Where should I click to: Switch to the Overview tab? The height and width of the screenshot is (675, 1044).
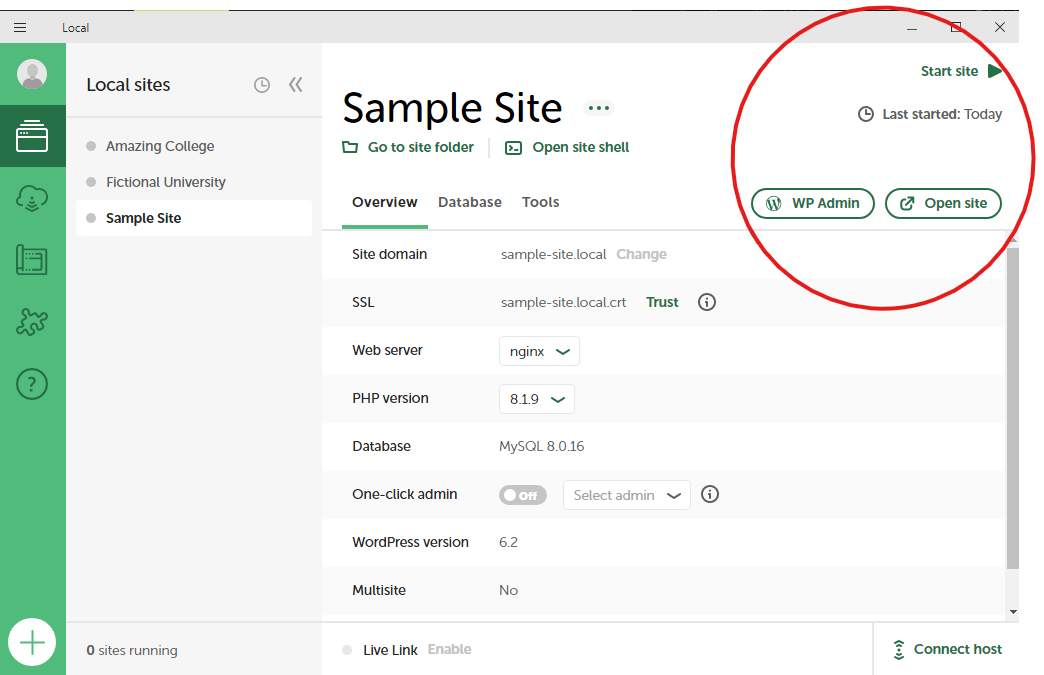point(385,202)
